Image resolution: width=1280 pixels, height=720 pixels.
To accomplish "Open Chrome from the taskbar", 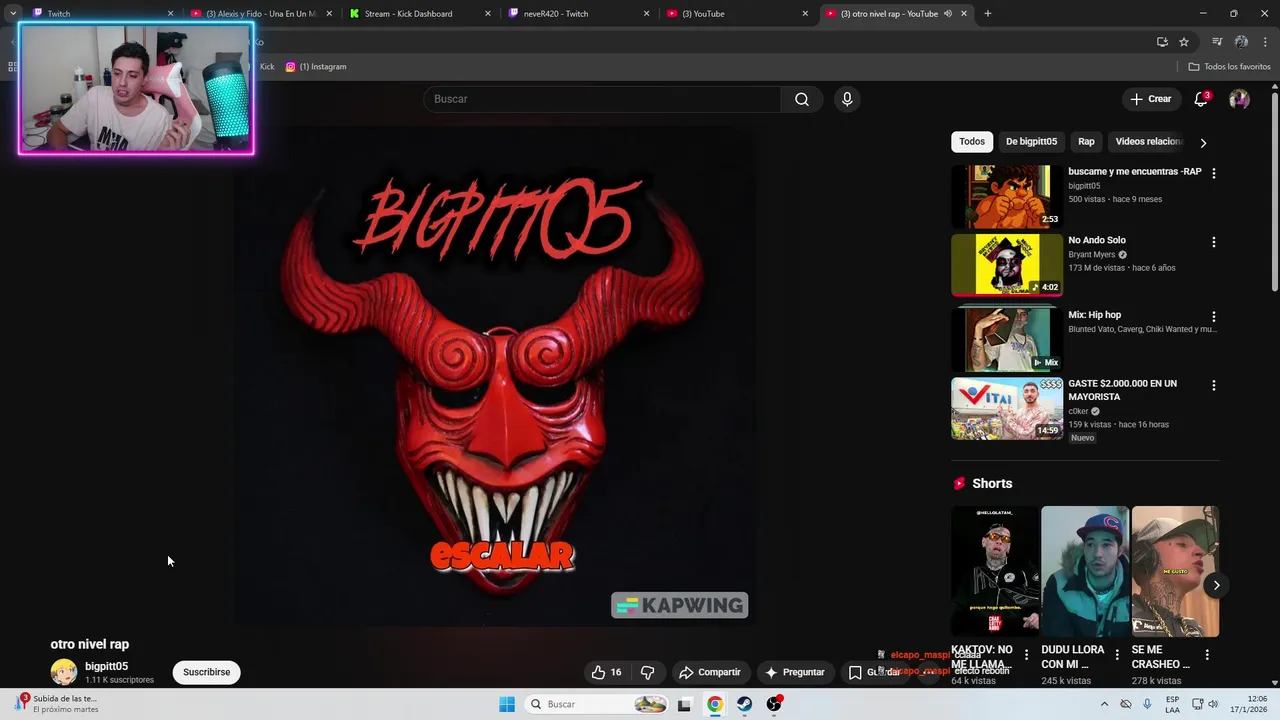I will pyautogui.click(x=715, y=704).
